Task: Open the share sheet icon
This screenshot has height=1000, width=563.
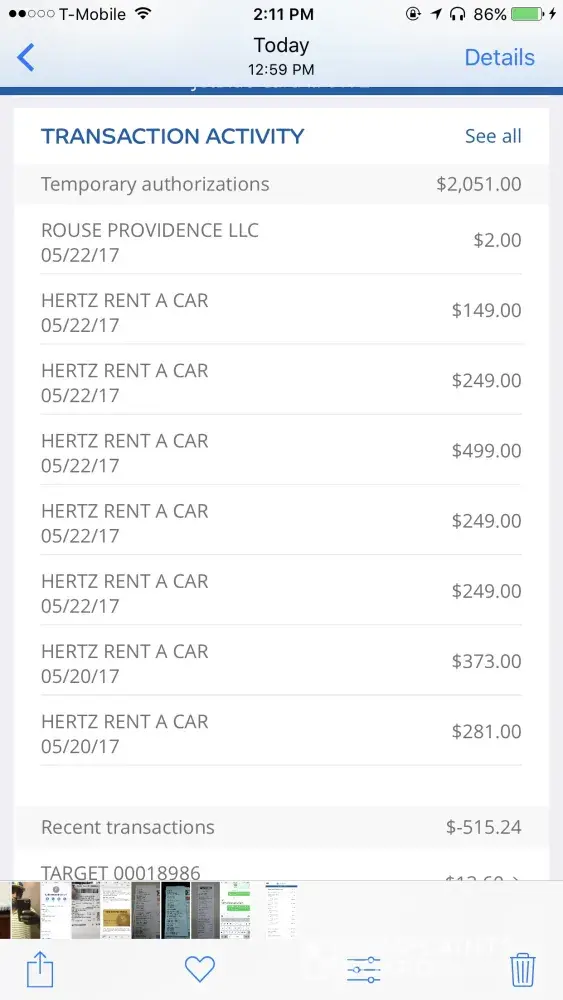Action: 40,969
